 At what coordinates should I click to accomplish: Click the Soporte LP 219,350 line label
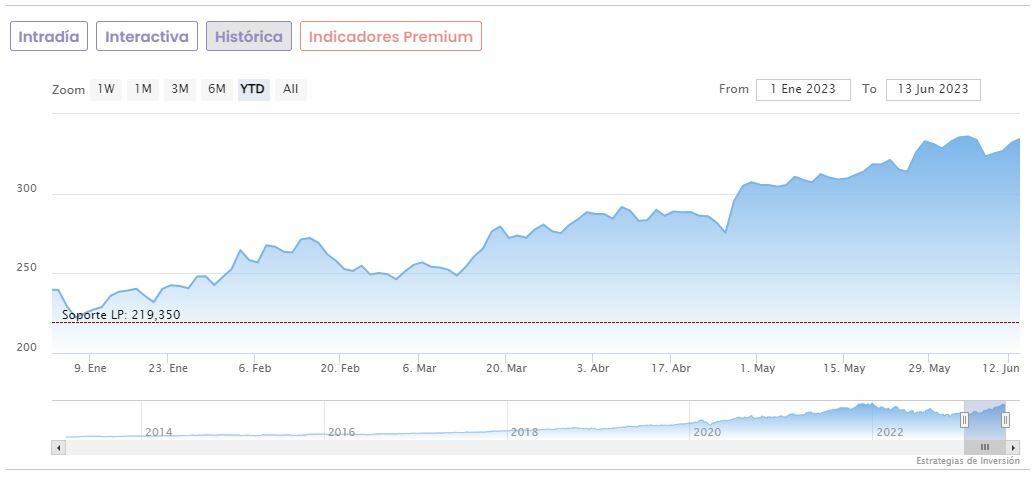click(x=121, y=315)
